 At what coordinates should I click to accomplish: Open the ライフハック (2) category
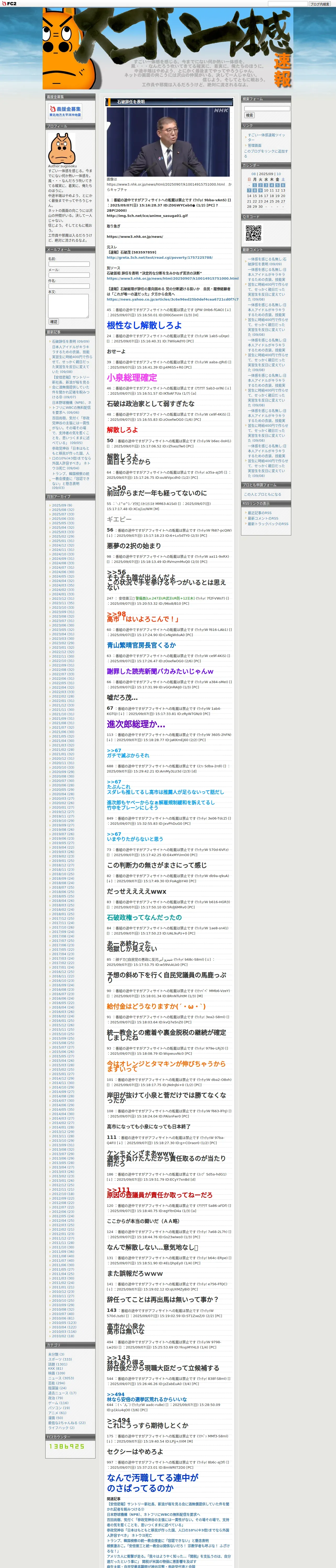(61, 1427)
